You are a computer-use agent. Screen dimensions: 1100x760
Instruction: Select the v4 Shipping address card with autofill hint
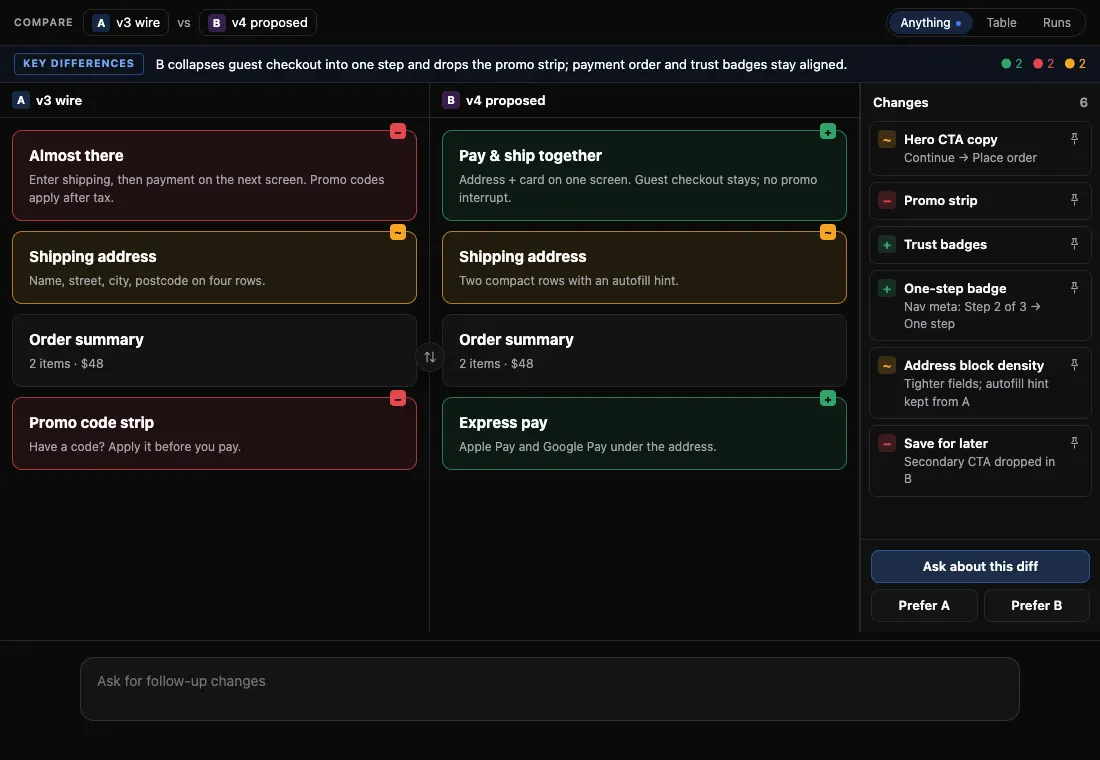click(x=644, y=267)
